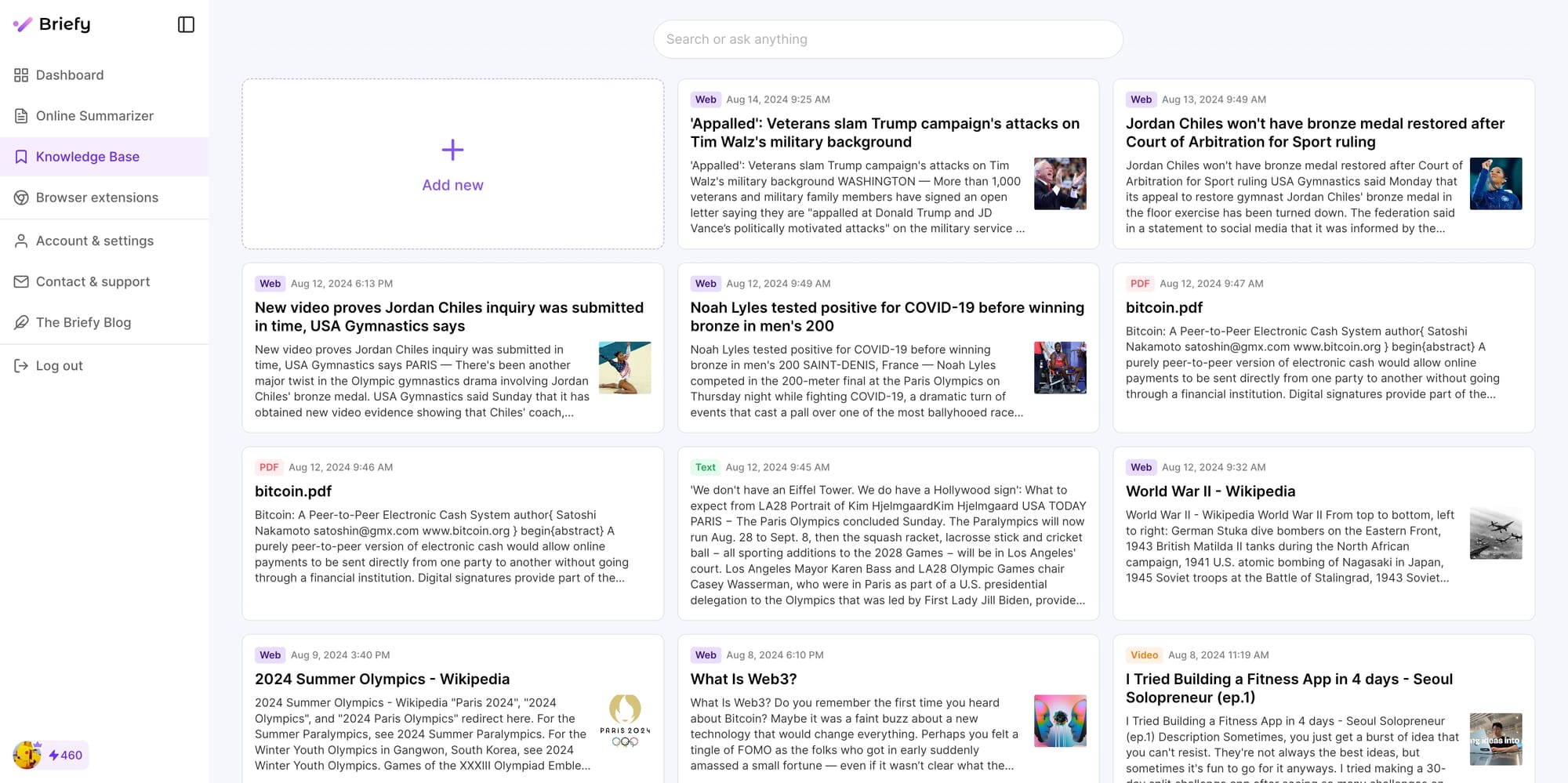
Task: Click the date Aug 13, 2024 9:49 AM
Action: pyautogui.click(x=1214, y=100)
